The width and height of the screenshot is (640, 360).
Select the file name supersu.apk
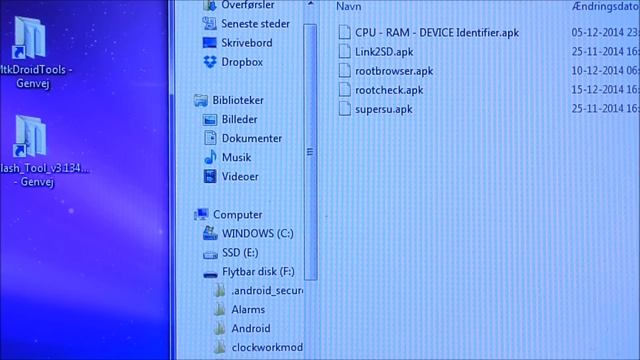pyautogui.click(x=384, y=109)
